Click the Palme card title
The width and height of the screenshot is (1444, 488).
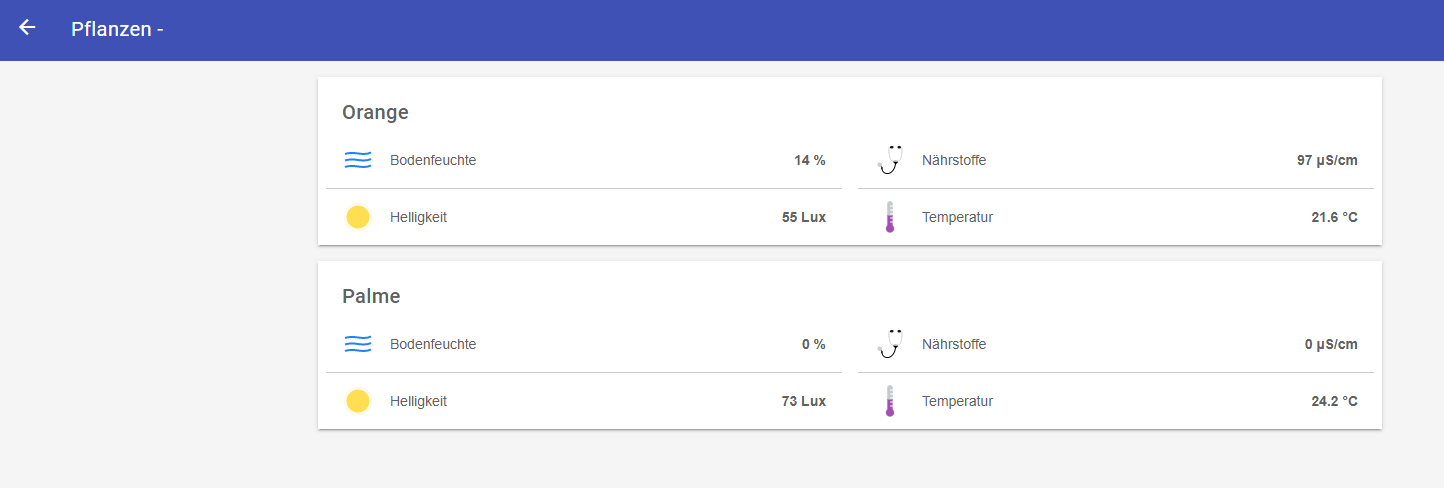coord(371,296)
